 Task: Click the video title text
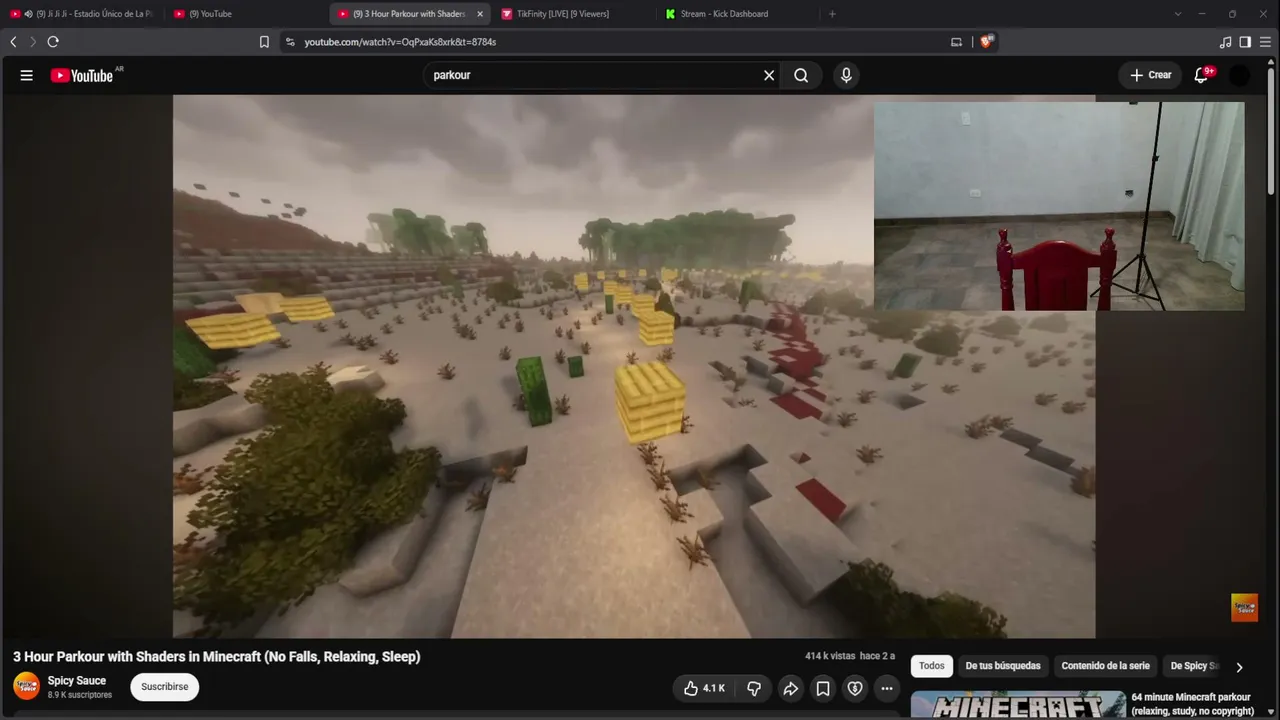point(217,657)
